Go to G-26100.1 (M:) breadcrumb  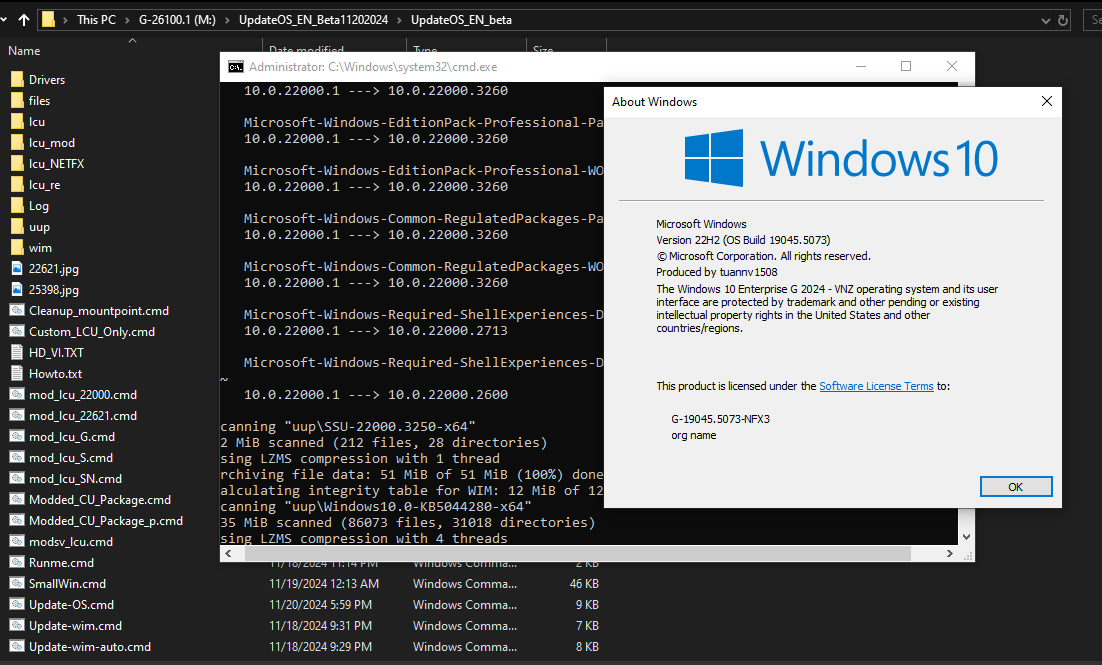[x=177, y=20]
